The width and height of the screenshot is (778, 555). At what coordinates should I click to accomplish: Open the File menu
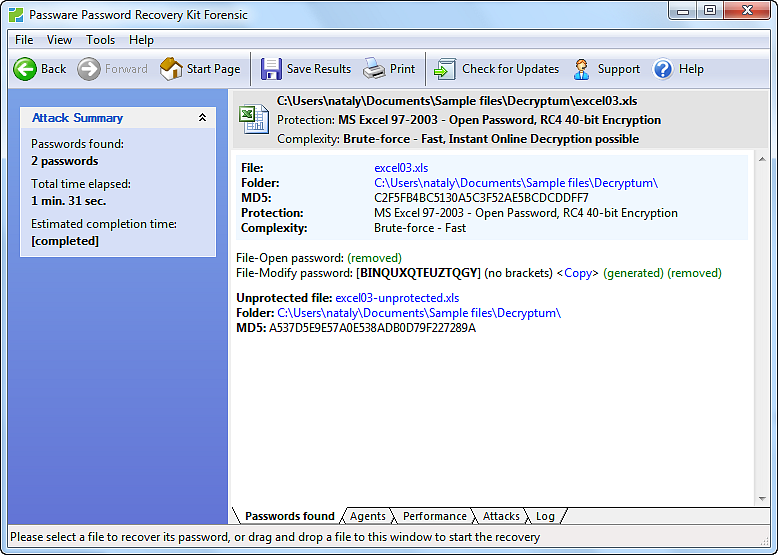pyautogui.click(x=24, y=40)
